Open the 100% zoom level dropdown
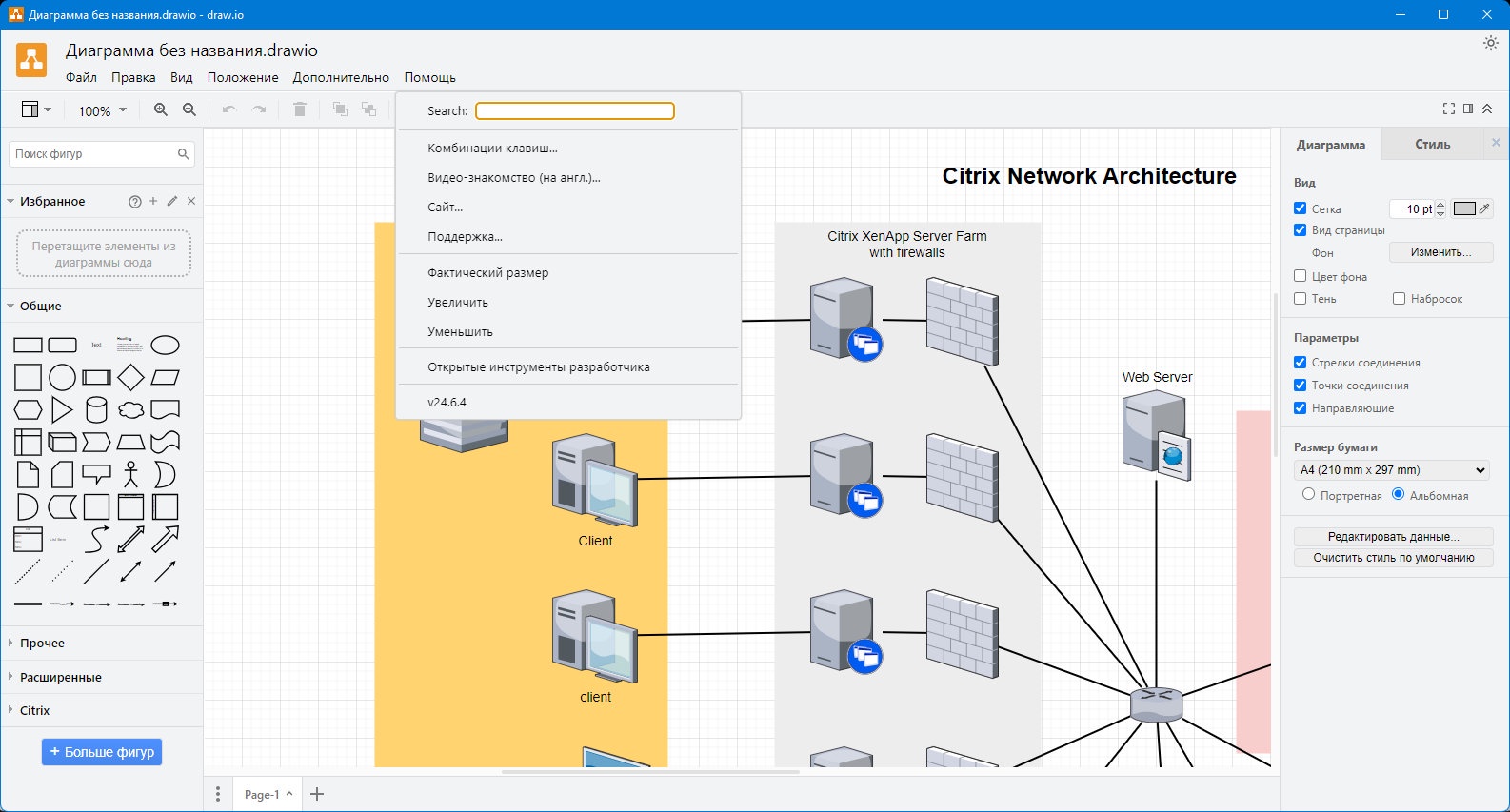Screen dimensions: 1510x812 click(102, 110)
